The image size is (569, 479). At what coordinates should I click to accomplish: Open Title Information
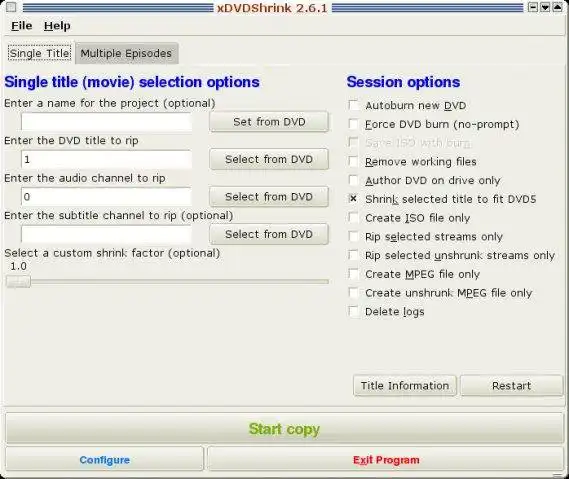405,385
